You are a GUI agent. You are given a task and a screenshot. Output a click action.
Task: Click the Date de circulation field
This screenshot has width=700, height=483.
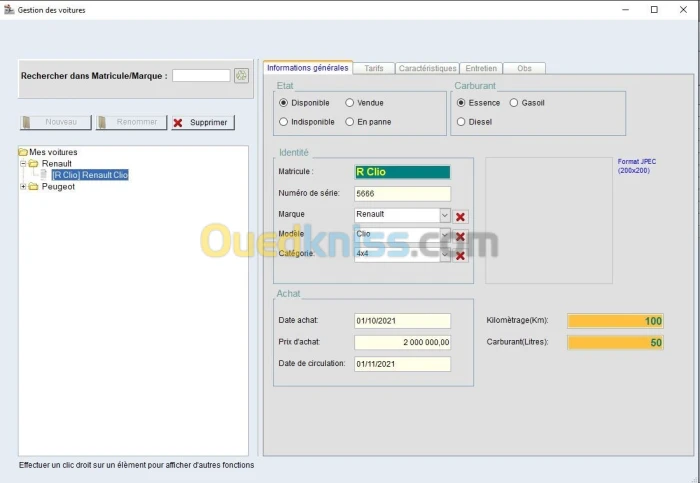coord(402,364)
